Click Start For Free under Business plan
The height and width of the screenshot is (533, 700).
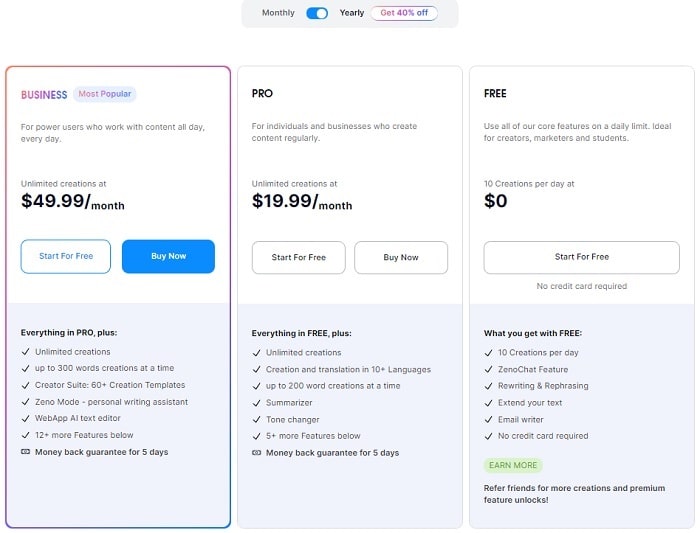coord(66,256)
